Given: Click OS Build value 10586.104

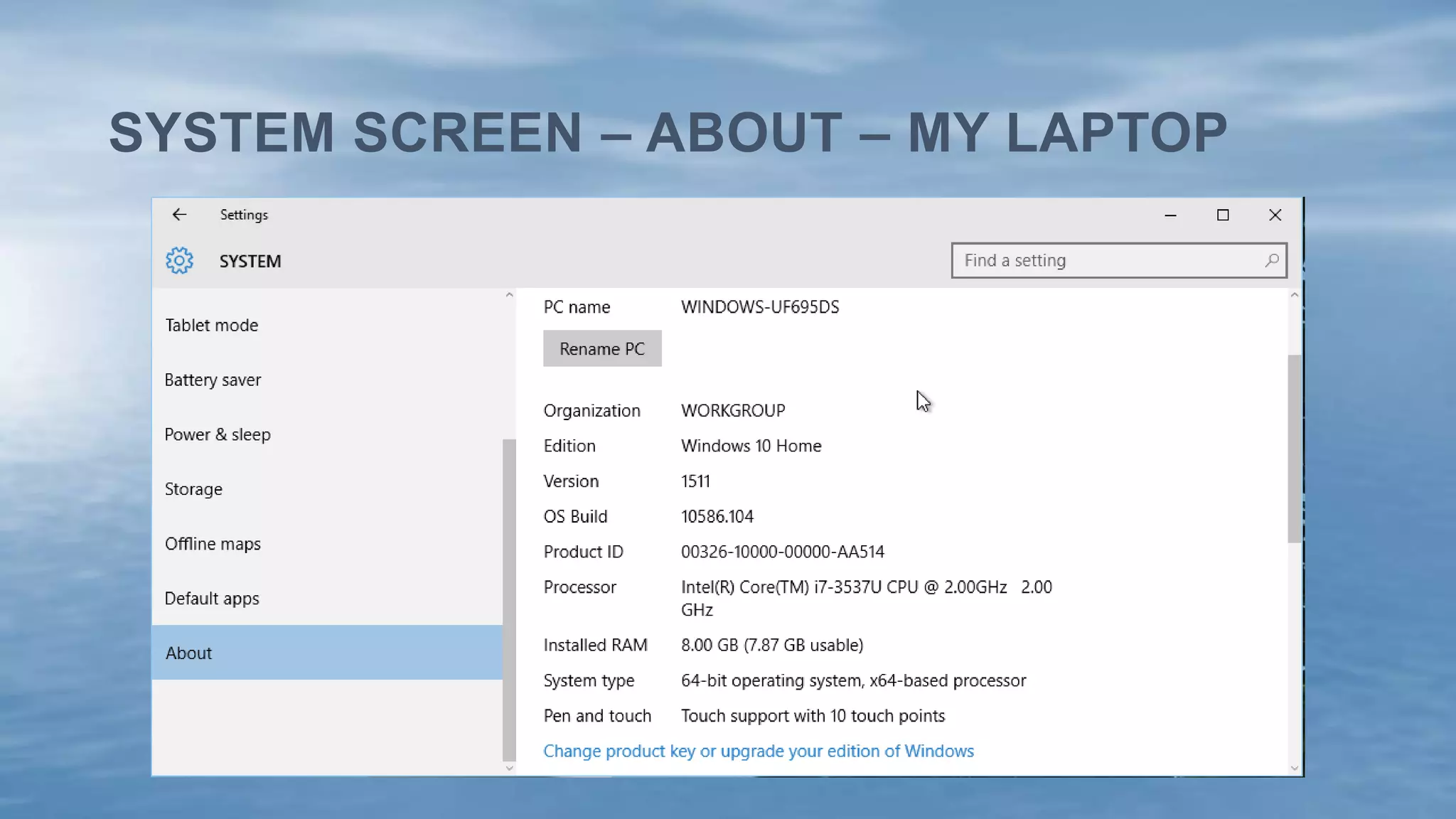Looking at the screenshot, I should [x=717, y=517].
